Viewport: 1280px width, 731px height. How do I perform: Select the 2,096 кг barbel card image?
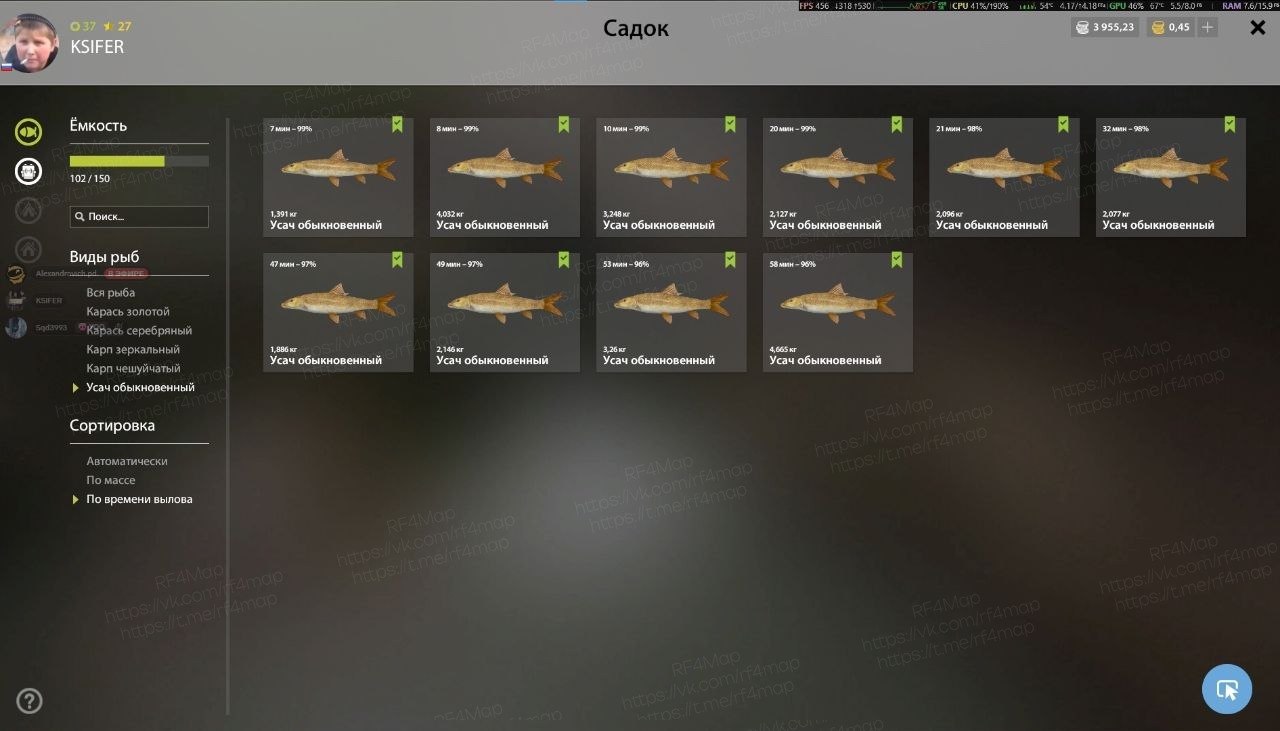pyautogui.click(x=1004, y=168)
